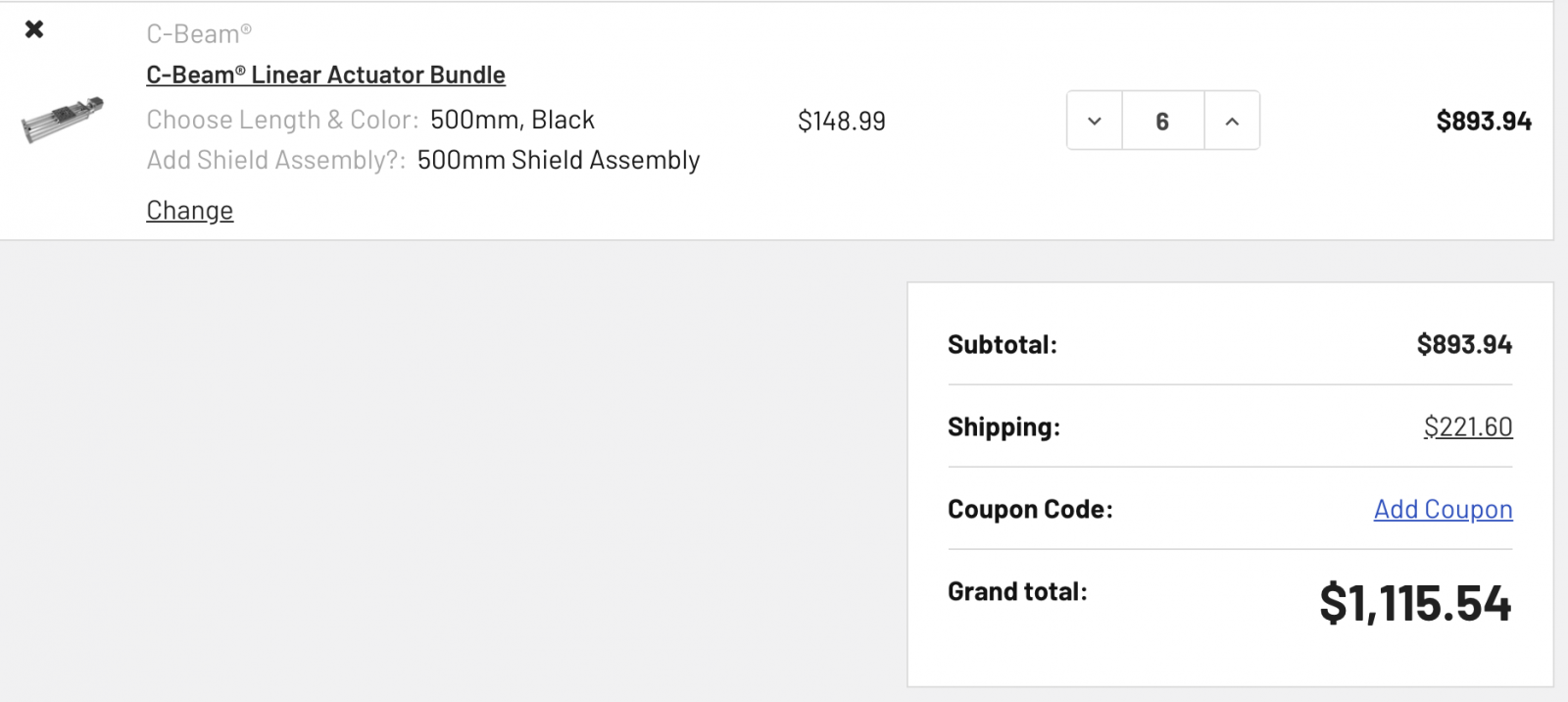1568x702 pixels.
Task: Click the 500mm, Black option value
Action: pyautogui.click(x=513, y=120)
